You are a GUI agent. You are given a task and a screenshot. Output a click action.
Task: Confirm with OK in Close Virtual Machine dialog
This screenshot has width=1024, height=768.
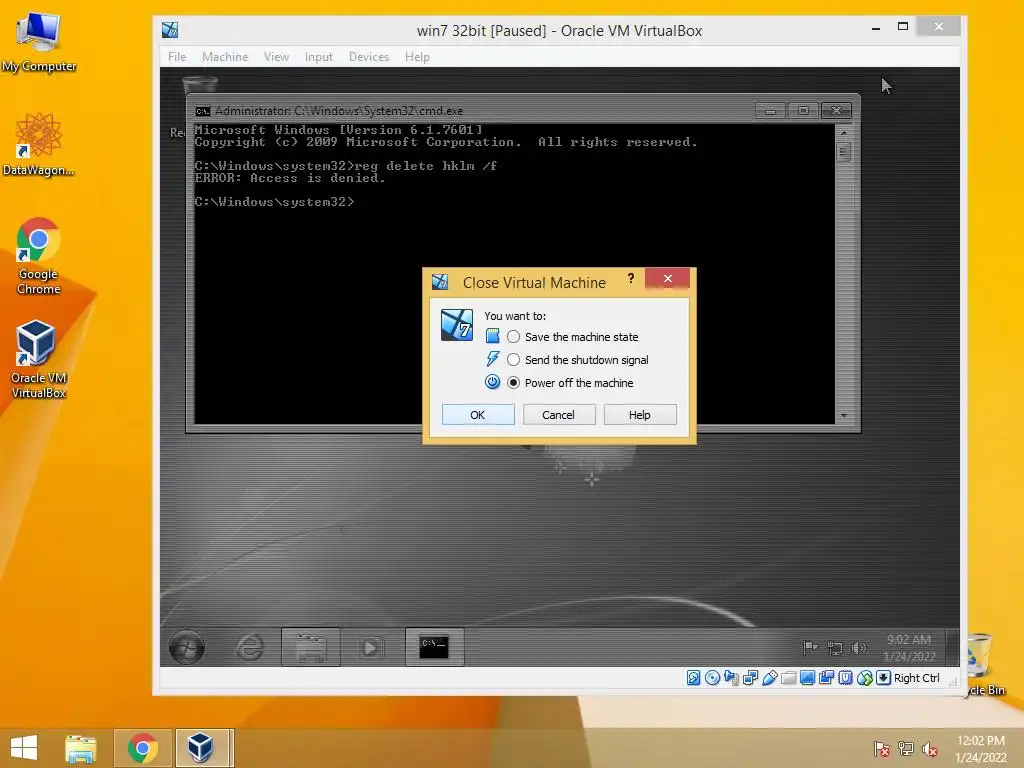coord(478,415)
